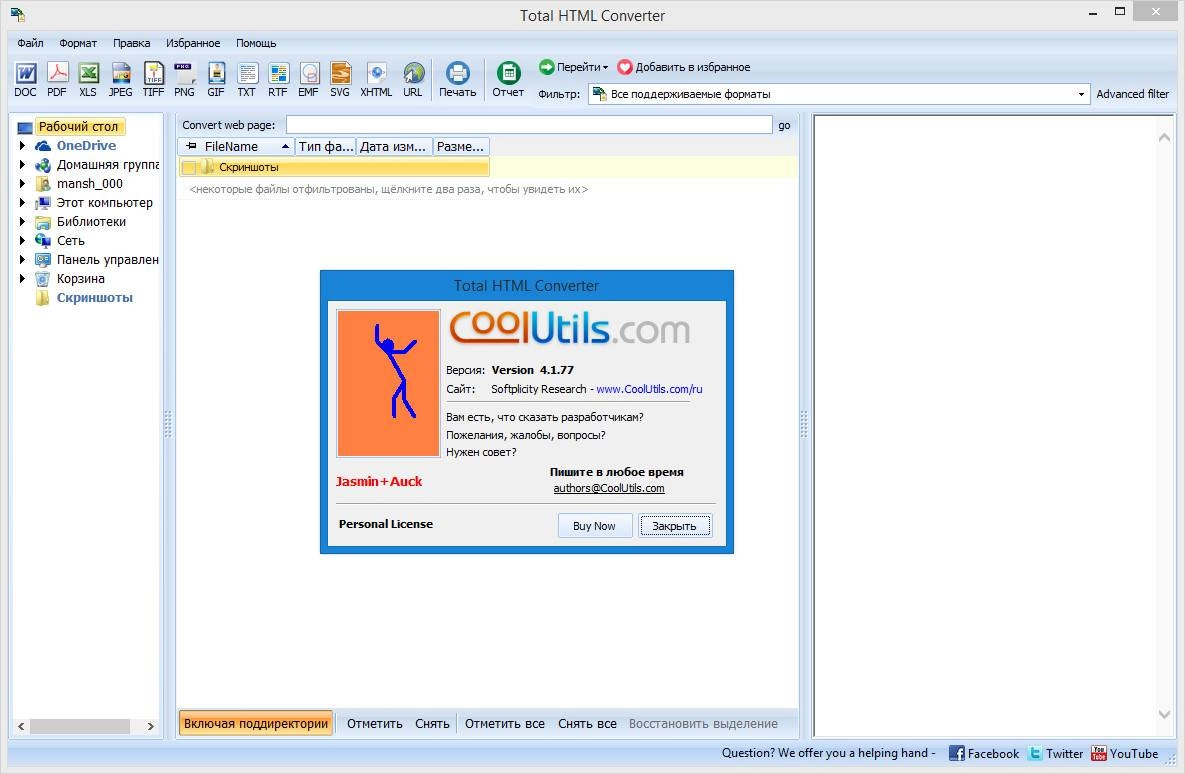Click Отметить все button
The image size is (1185, 774).
(x=505, y=723)
